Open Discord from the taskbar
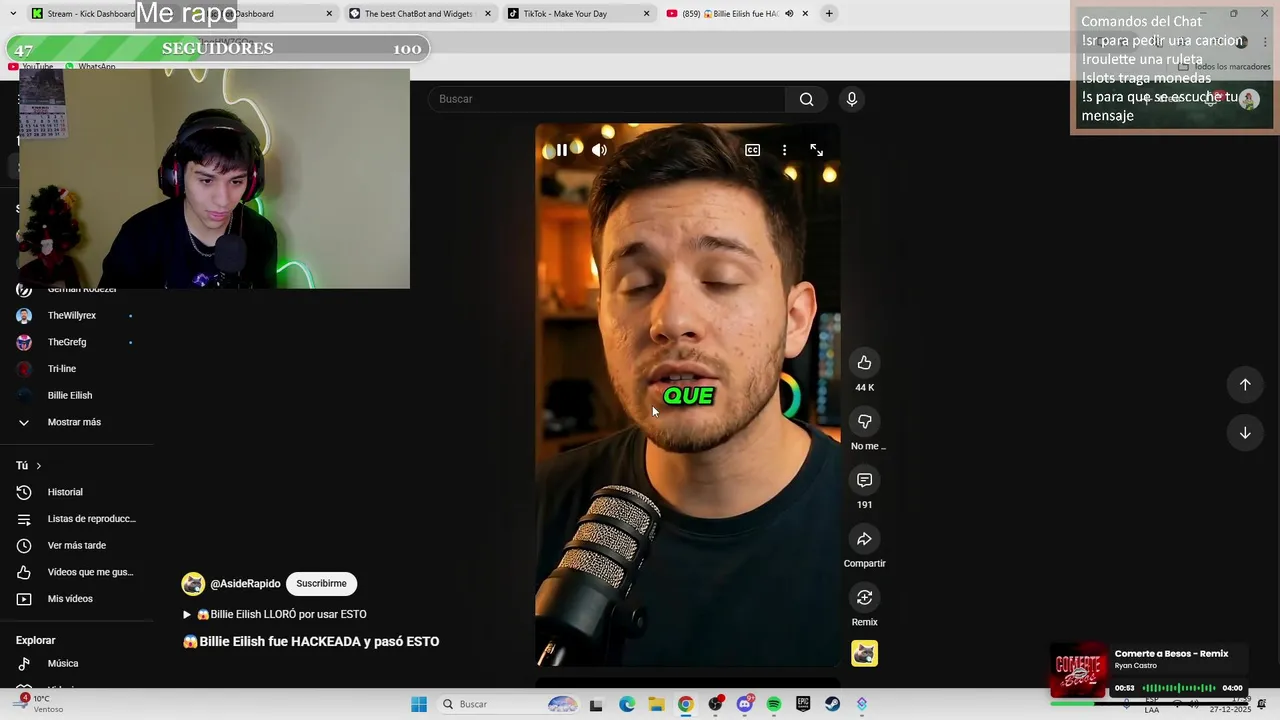 744,705
